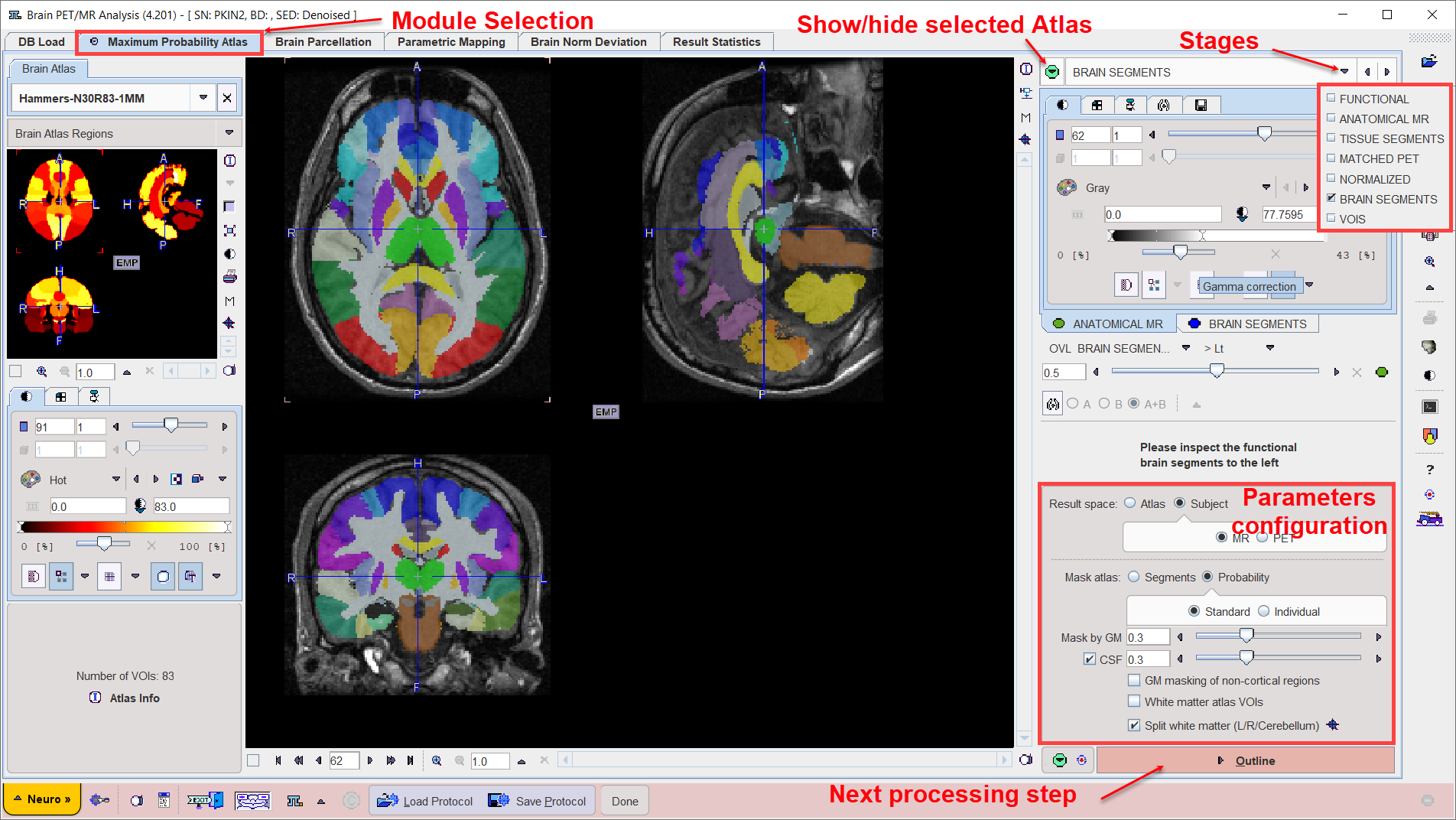The image size is (1456, 820).
Task: Expand the Neuro menu button
Action: point(42,799)
